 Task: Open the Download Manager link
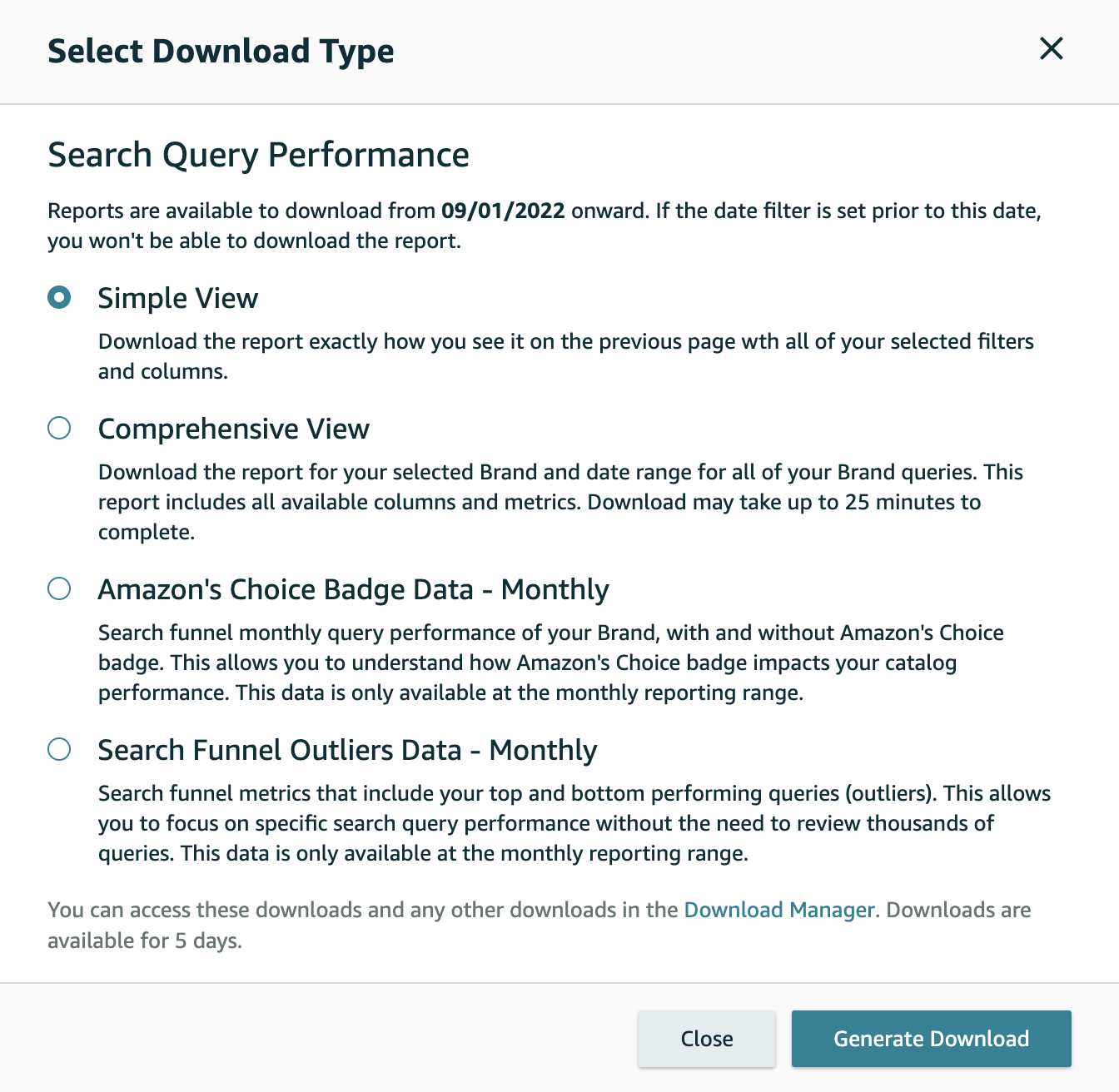(x=779, y=910)
